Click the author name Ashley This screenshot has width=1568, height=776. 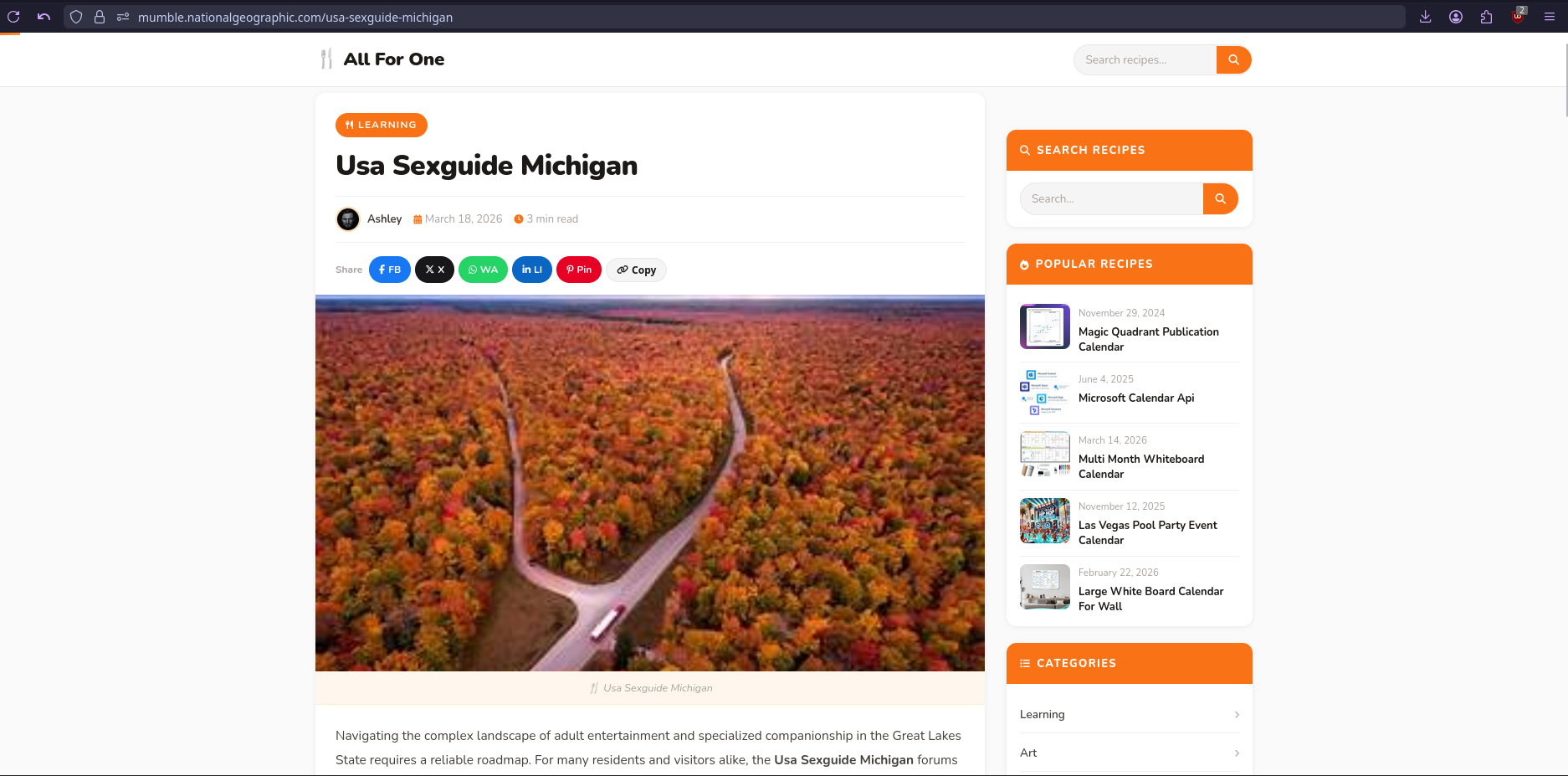384,219
